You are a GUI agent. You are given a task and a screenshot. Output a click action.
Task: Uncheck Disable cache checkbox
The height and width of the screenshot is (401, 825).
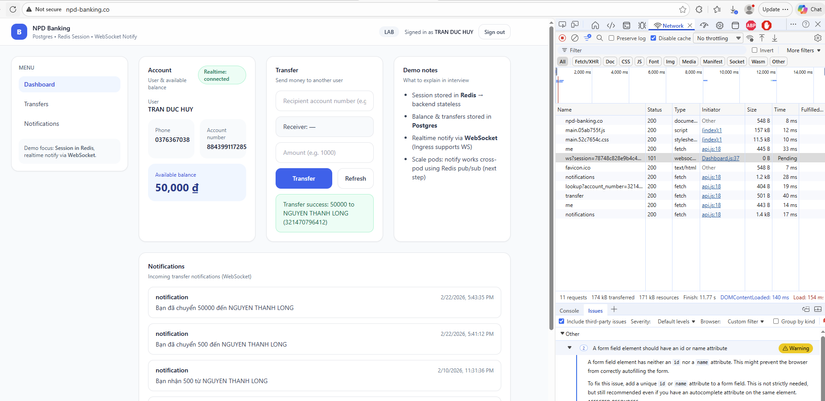653,38
